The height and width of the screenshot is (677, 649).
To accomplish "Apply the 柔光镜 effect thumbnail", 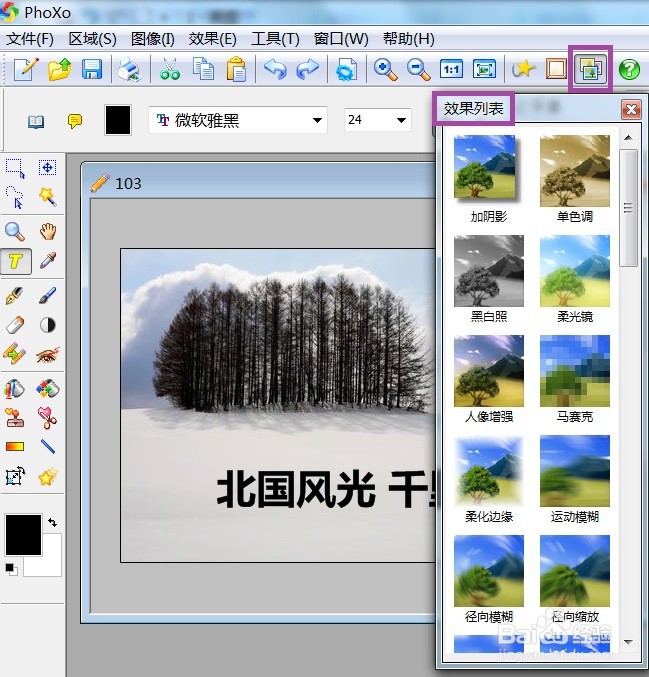I will pos(575,270).
